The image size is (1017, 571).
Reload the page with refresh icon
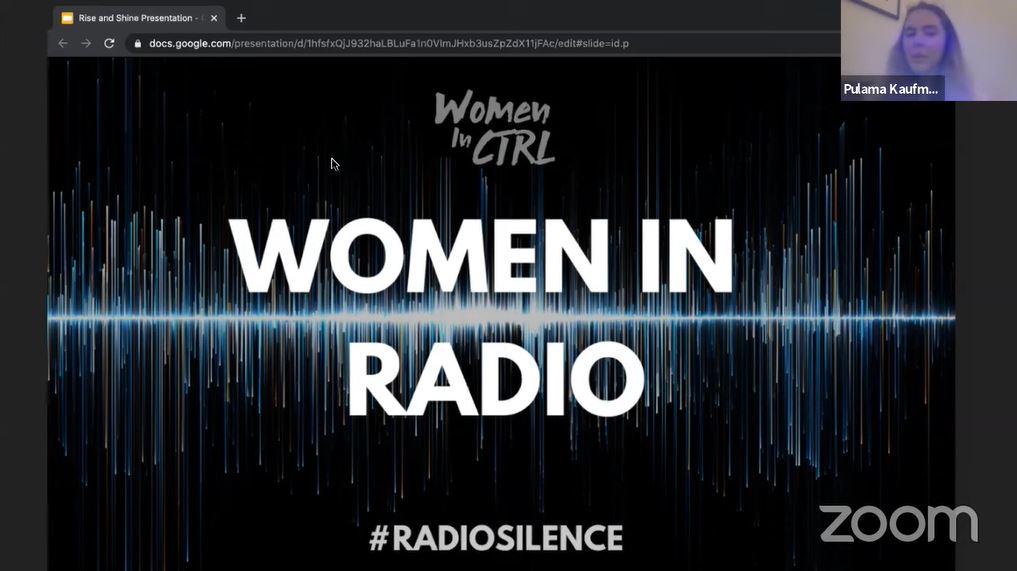109,43
